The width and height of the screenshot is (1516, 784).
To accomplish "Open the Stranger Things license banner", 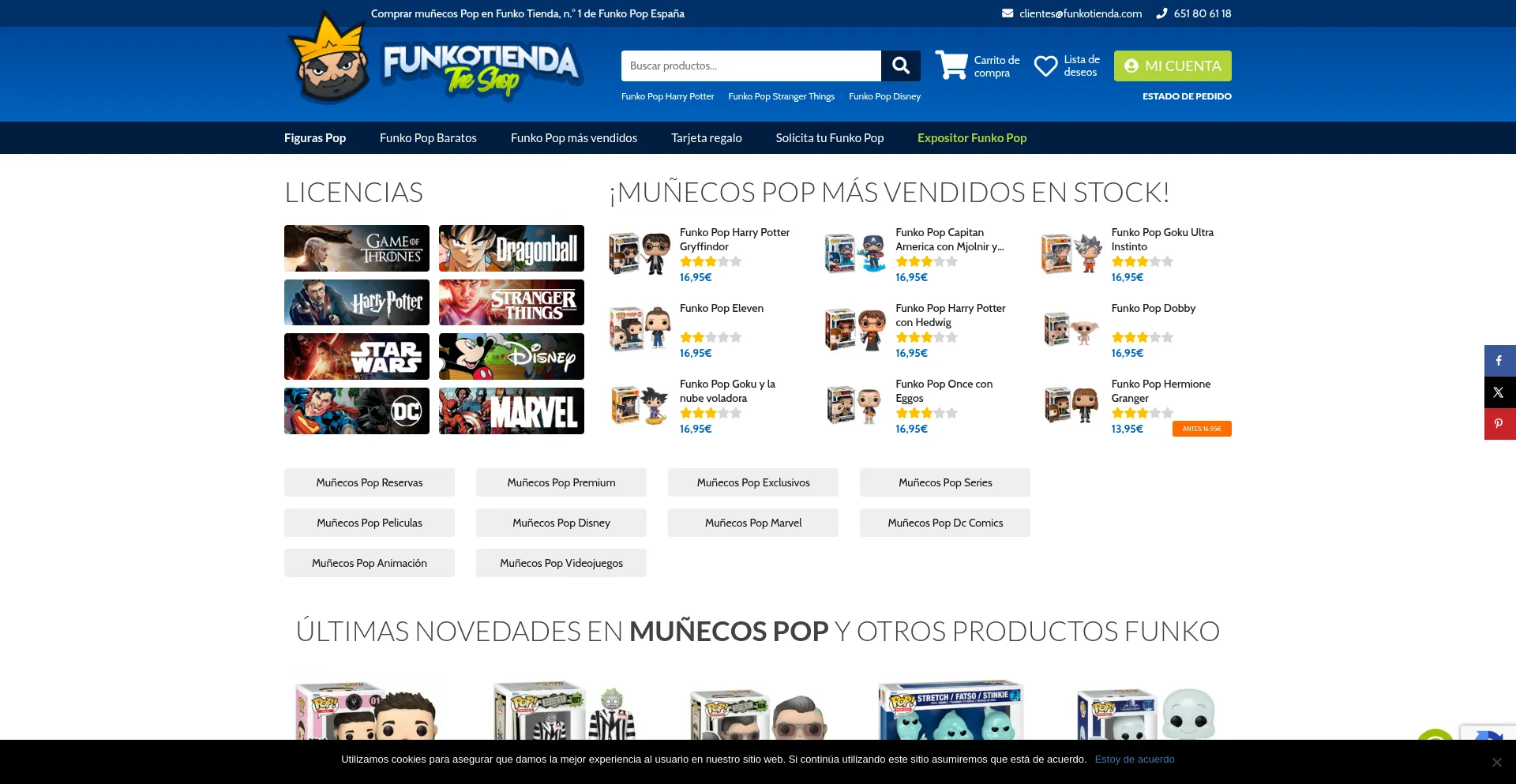I will click(x=512, y=302).
